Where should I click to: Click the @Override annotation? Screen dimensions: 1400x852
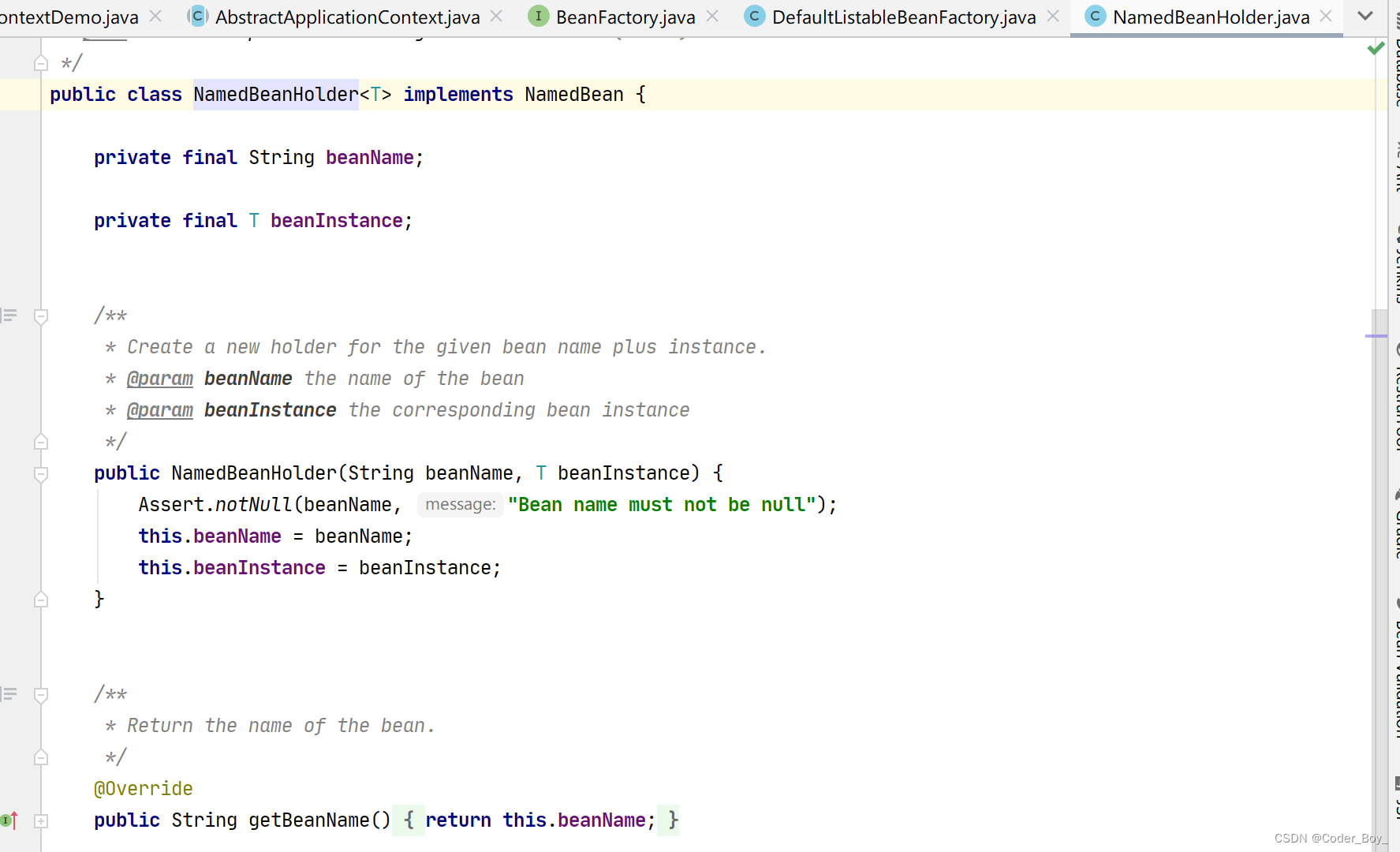click(x=144, y=789)
